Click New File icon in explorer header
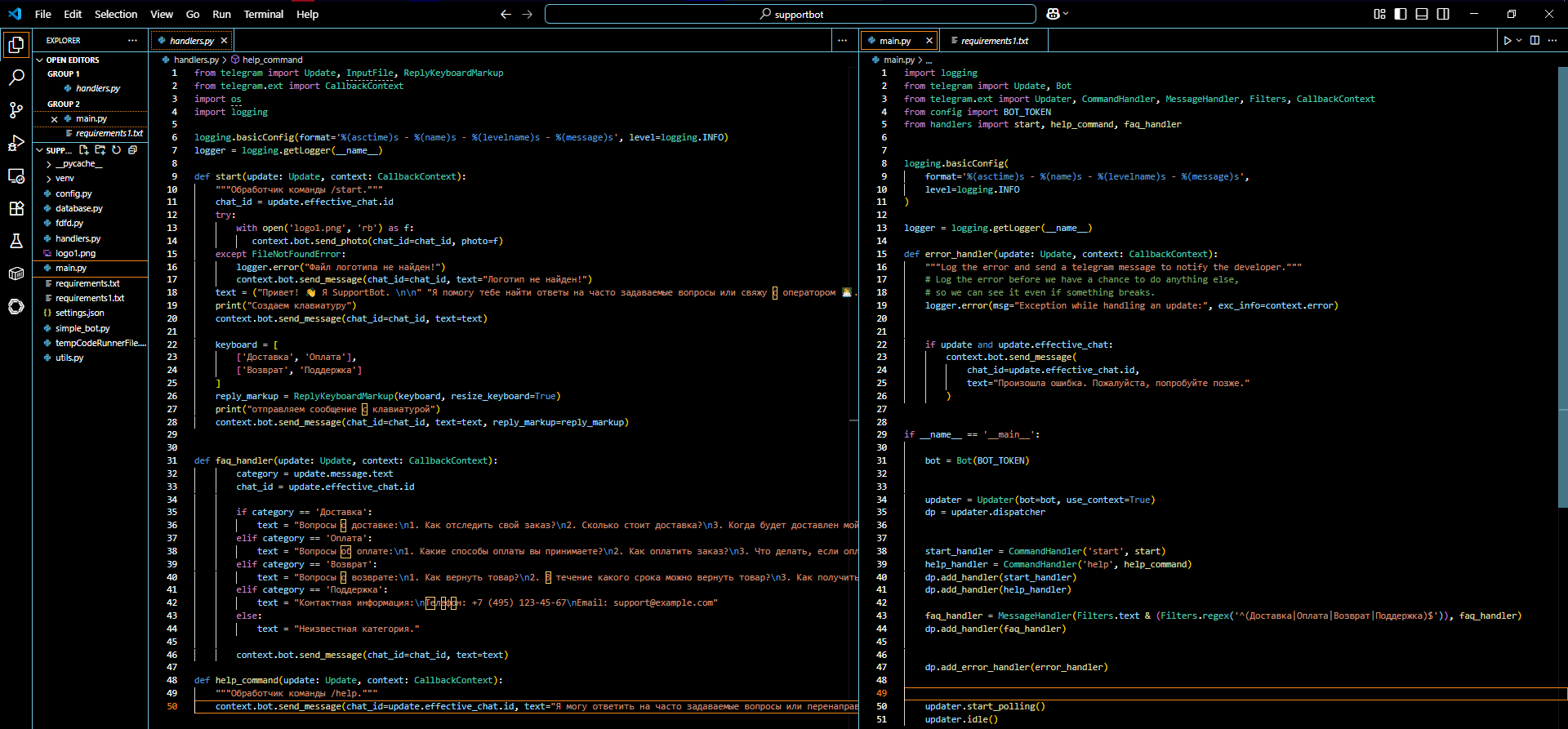 [x=84, y=150]
